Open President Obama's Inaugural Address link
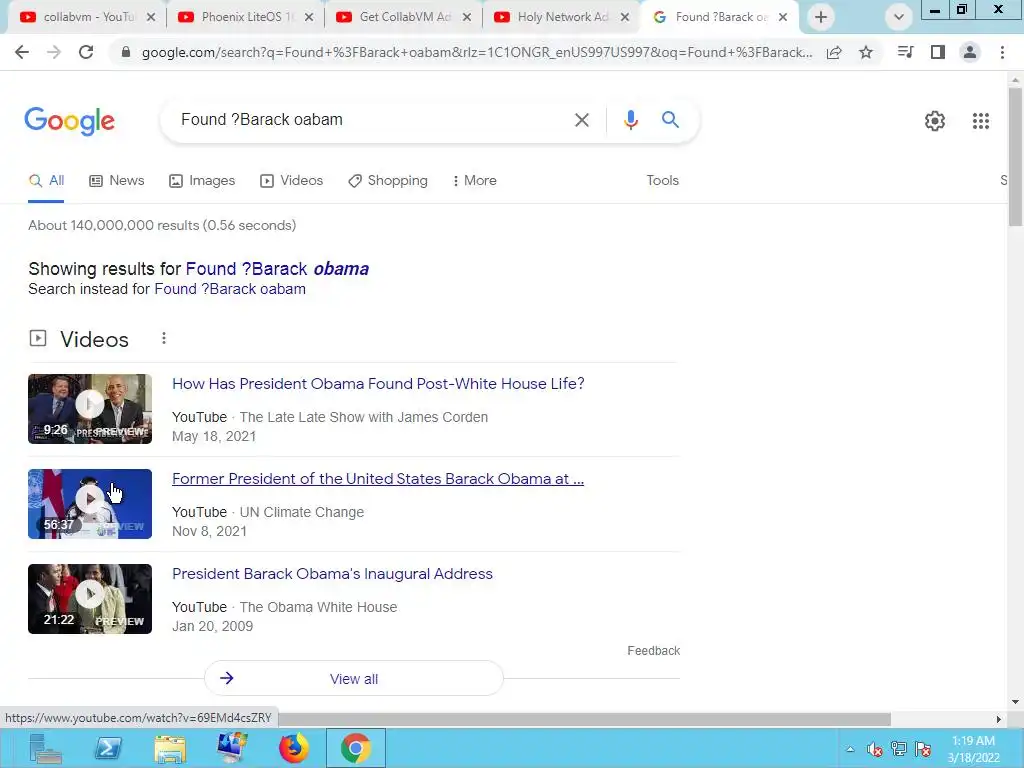This screenshot has width=1024, height=768. coord(332,573)
